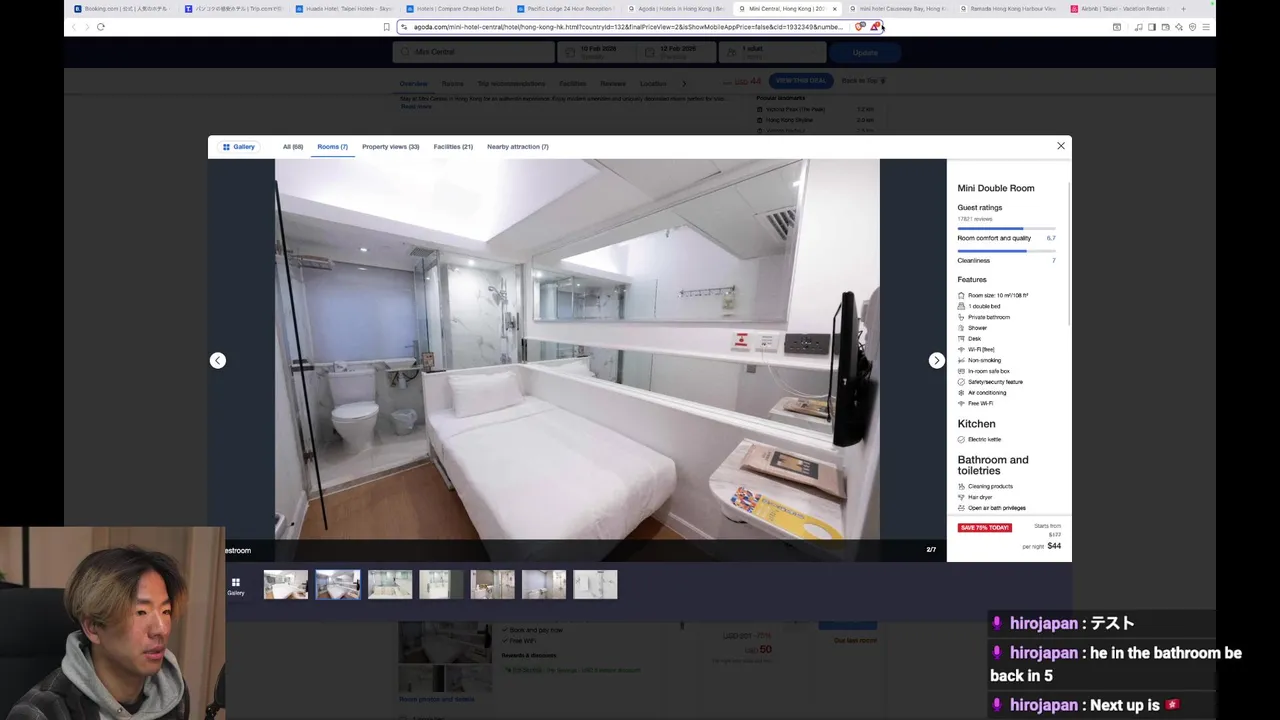The width and height of the screenshot is (1280, 720).
Task: Click the Wi-Fi [free] feature icon
Action: point(961,349)
